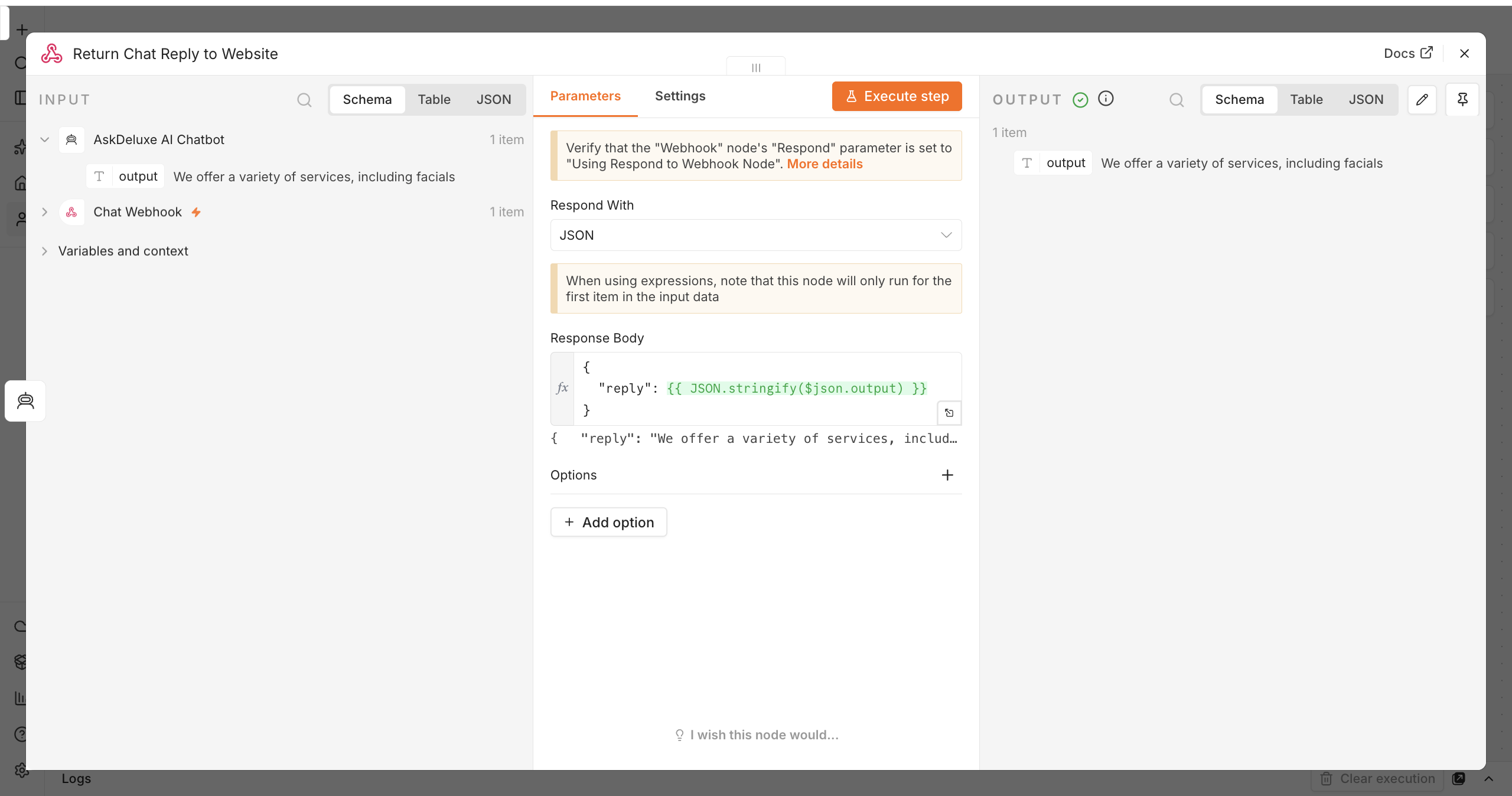Click the AskDeluxe AI Chatbot robot icon

(x=71, y=140)
